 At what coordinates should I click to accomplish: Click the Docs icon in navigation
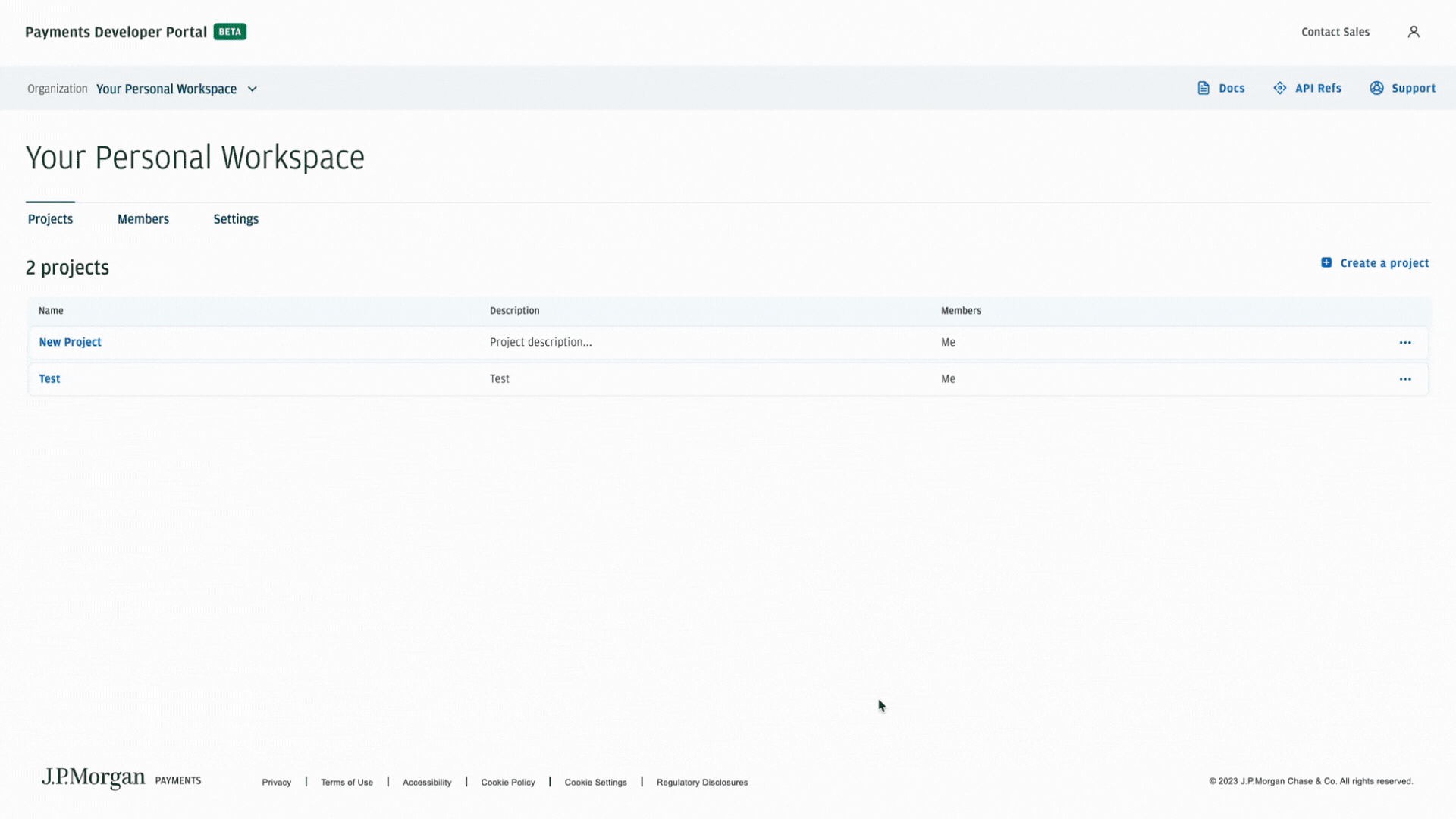click(1205, 88)
